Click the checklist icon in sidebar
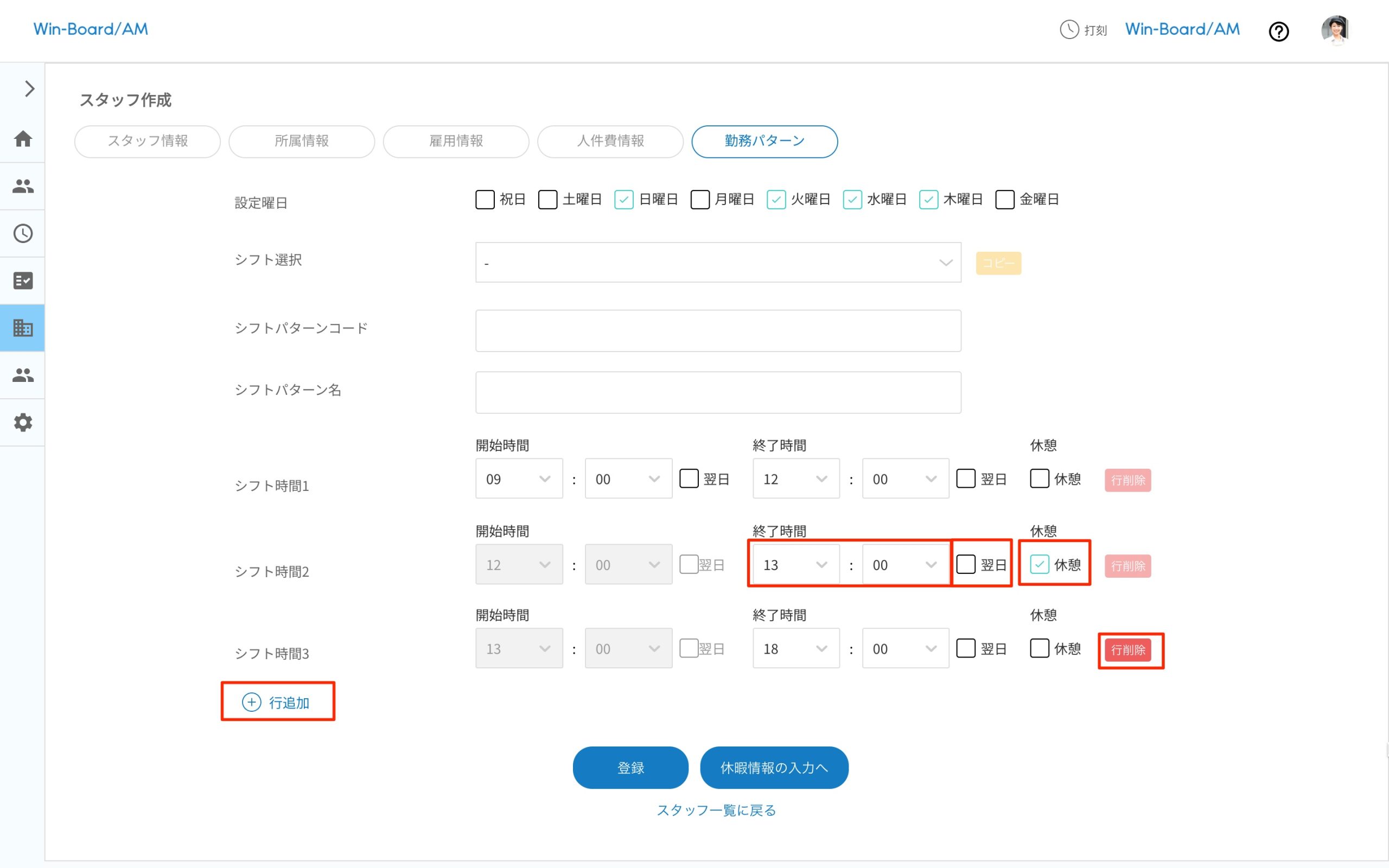Screen dimensions: 1389x868 tap(23, 280)
